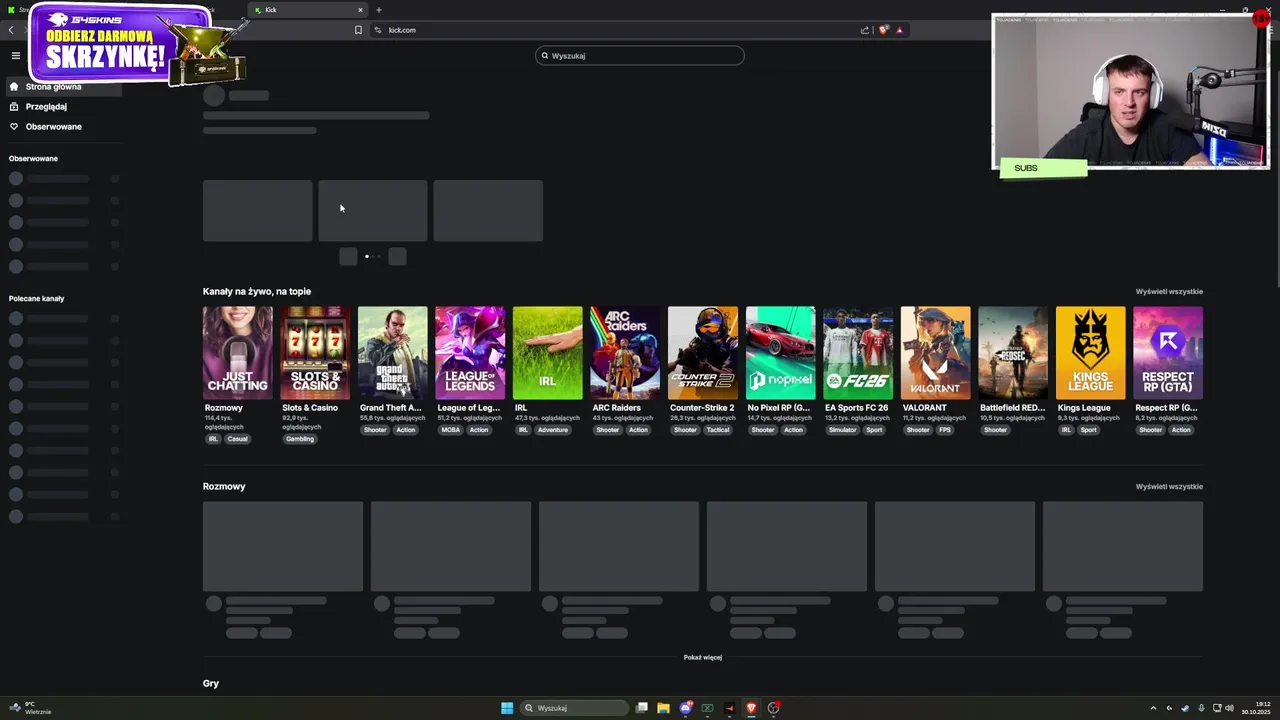Open the Grand Theft Auto category thumbnail
Image resolution: width=1280 pixels, height=720 pixels.
[392, 353]
